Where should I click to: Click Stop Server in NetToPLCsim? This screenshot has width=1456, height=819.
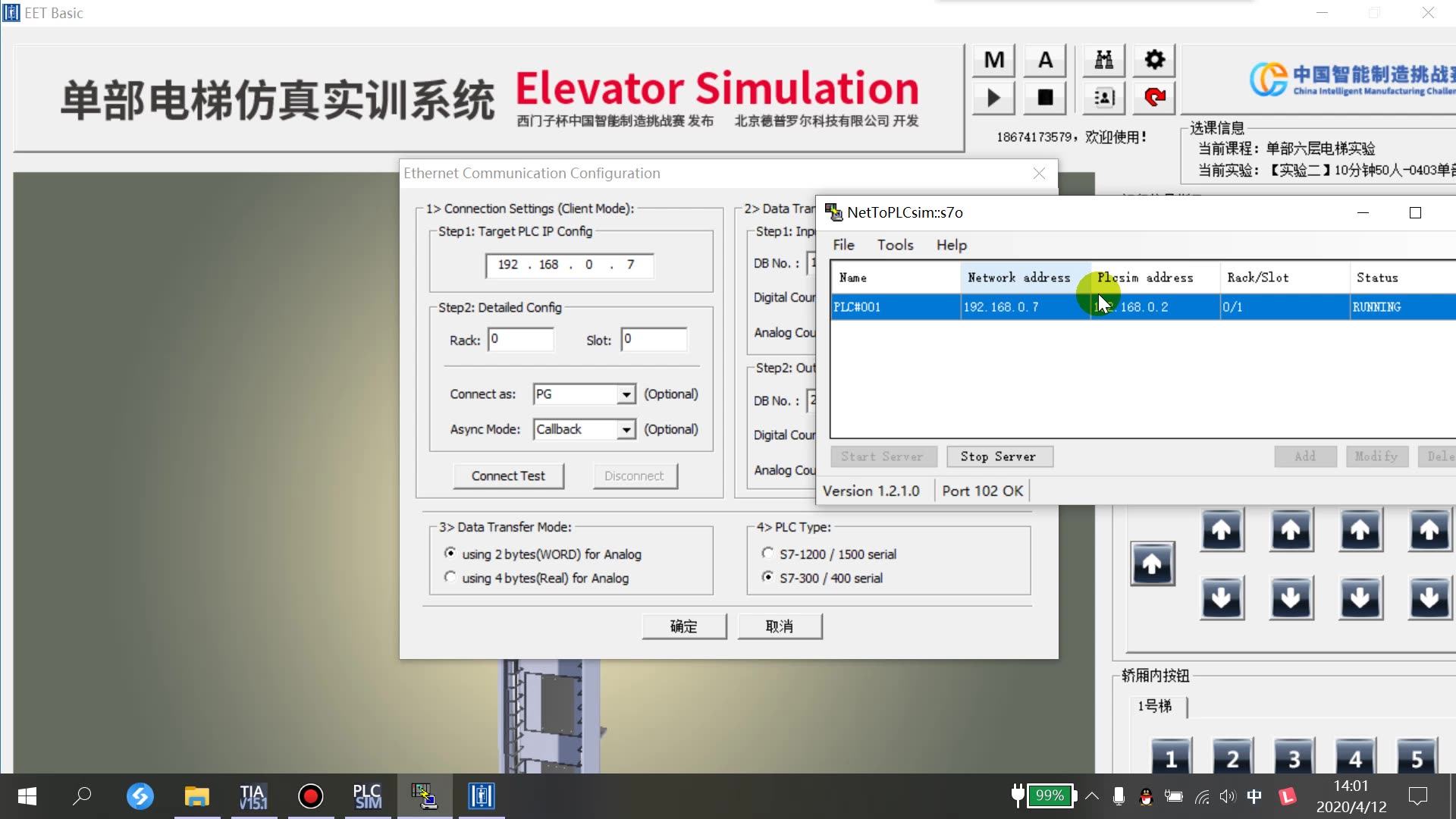[x=999, y=456]
